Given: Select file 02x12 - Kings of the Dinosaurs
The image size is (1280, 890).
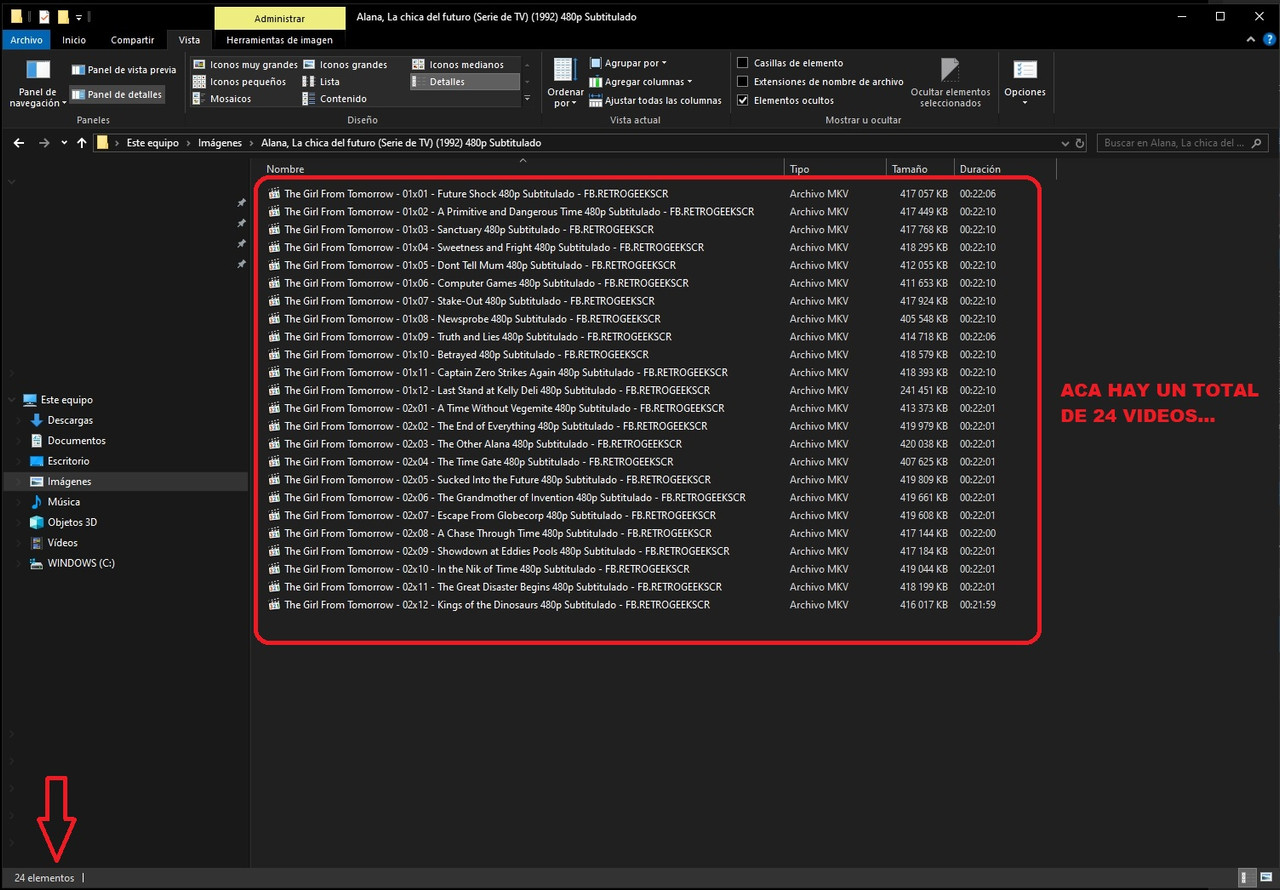Looking at the screenshot, I should click(497, 605).
